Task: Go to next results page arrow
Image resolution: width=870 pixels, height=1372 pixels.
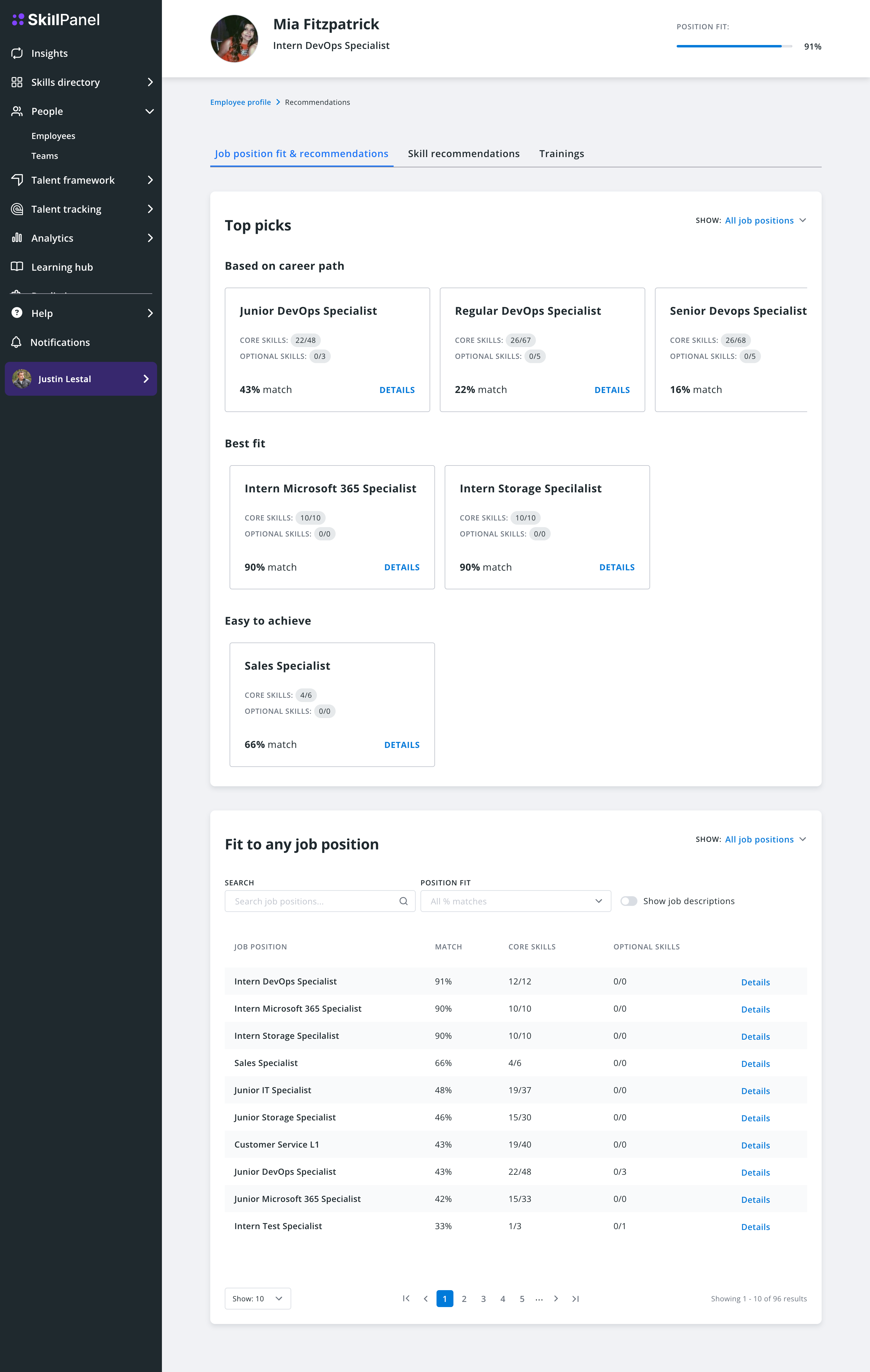Action: click(556, 1299)
